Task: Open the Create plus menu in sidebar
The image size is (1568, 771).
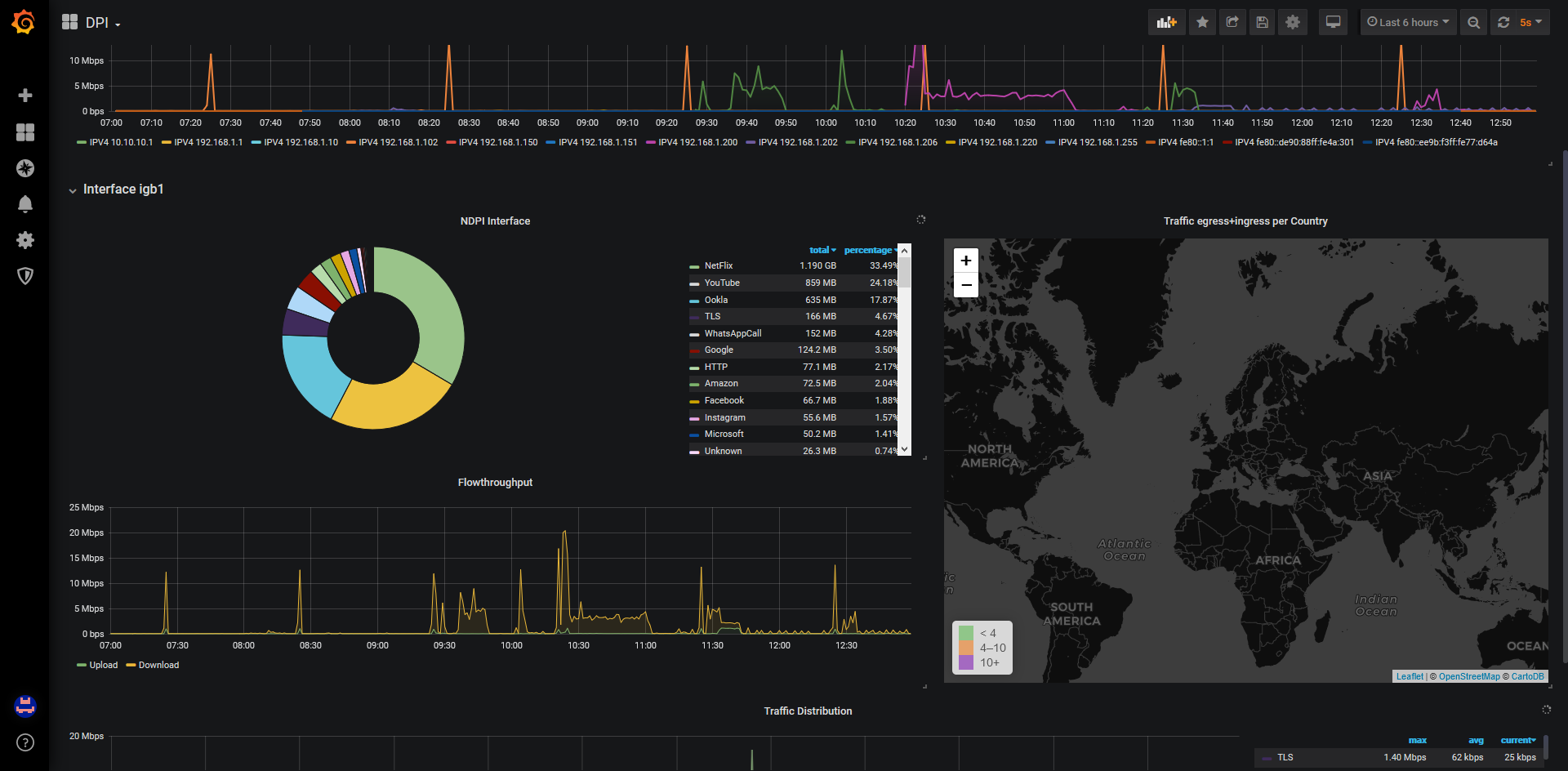Action: pyautogui.click(x=25, y=96)
